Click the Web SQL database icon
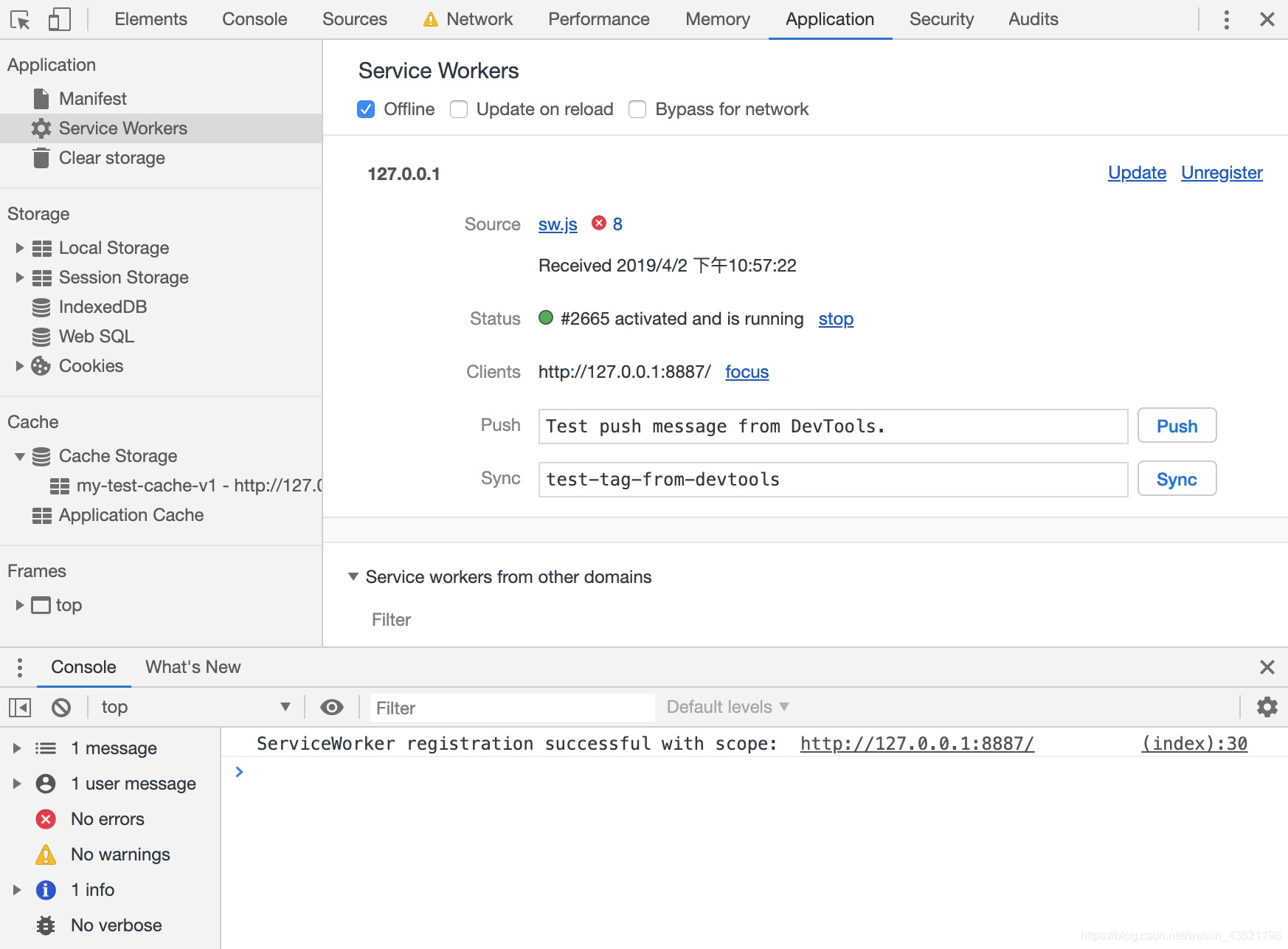This screenshot has width=1288, height=949. pos(41,337)
